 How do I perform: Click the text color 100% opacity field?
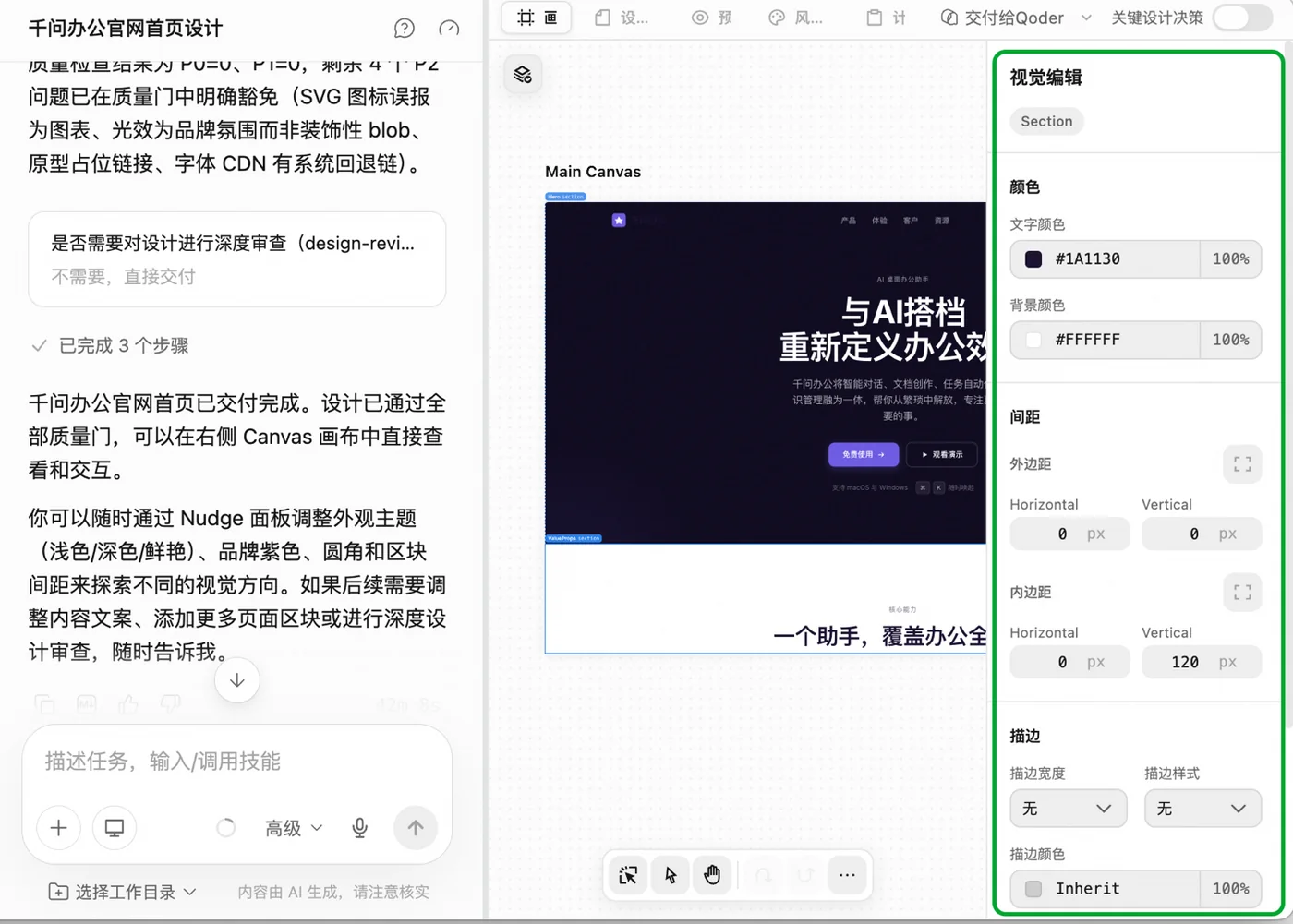point(1231,259)
